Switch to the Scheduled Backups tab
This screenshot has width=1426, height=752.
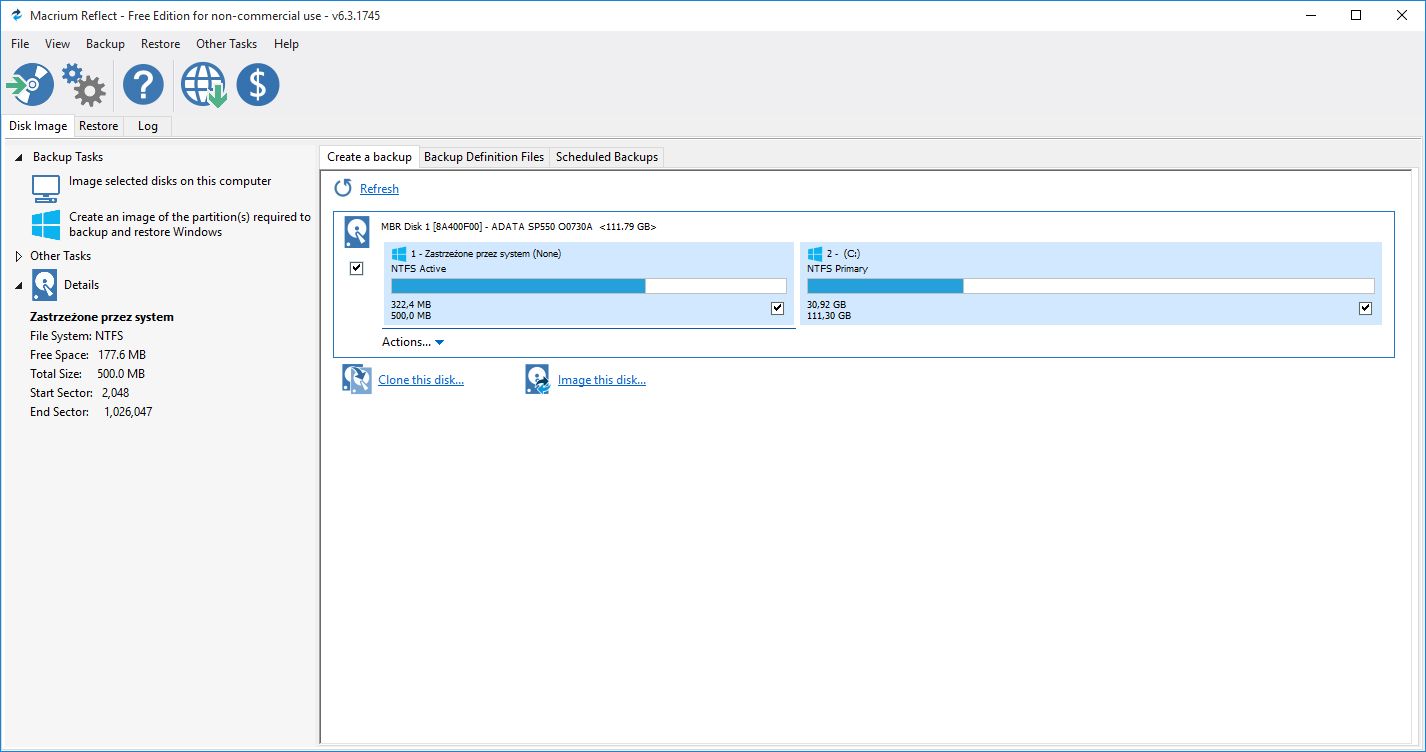point(606,157)
